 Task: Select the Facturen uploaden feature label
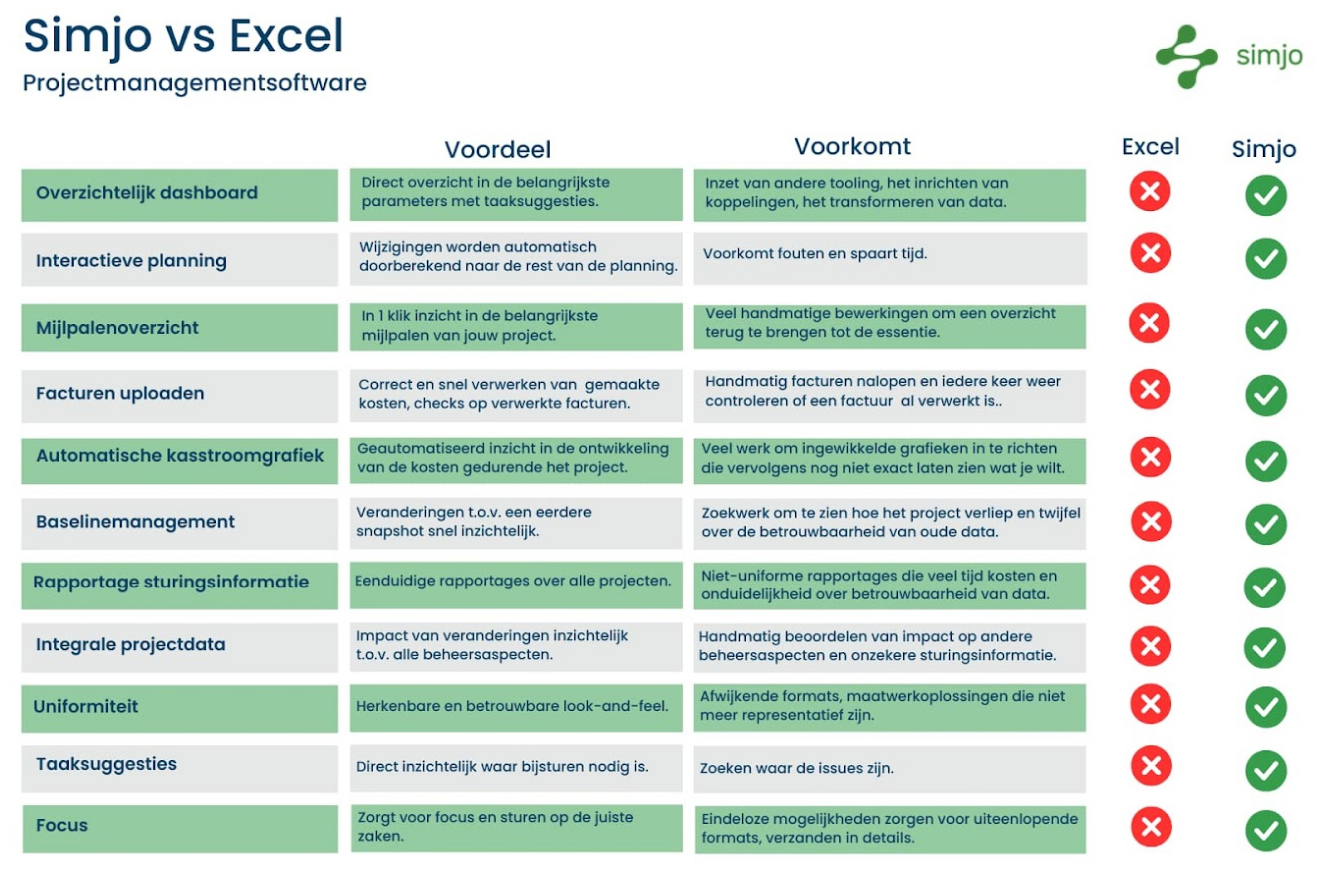(x=120, y=394)
